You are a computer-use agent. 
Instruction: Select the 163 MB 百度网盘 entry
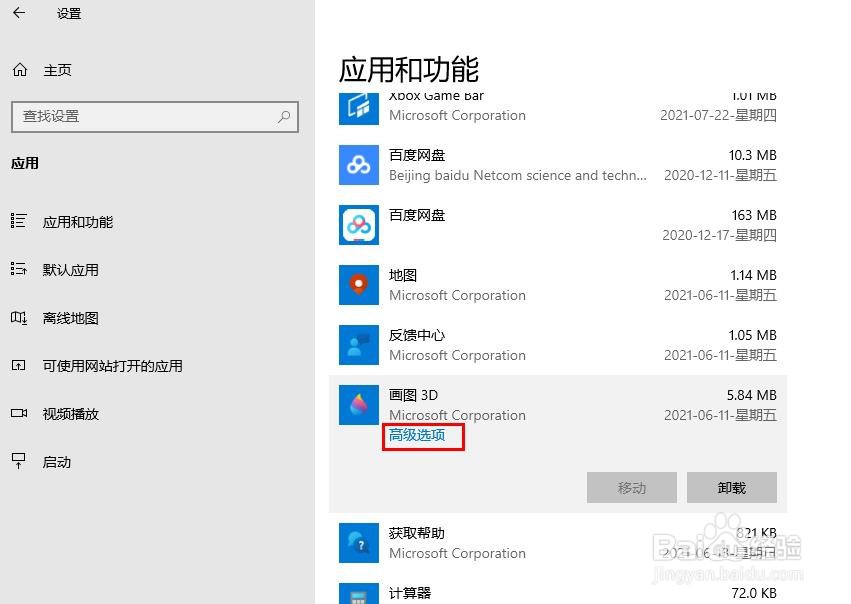coord(558,225)
